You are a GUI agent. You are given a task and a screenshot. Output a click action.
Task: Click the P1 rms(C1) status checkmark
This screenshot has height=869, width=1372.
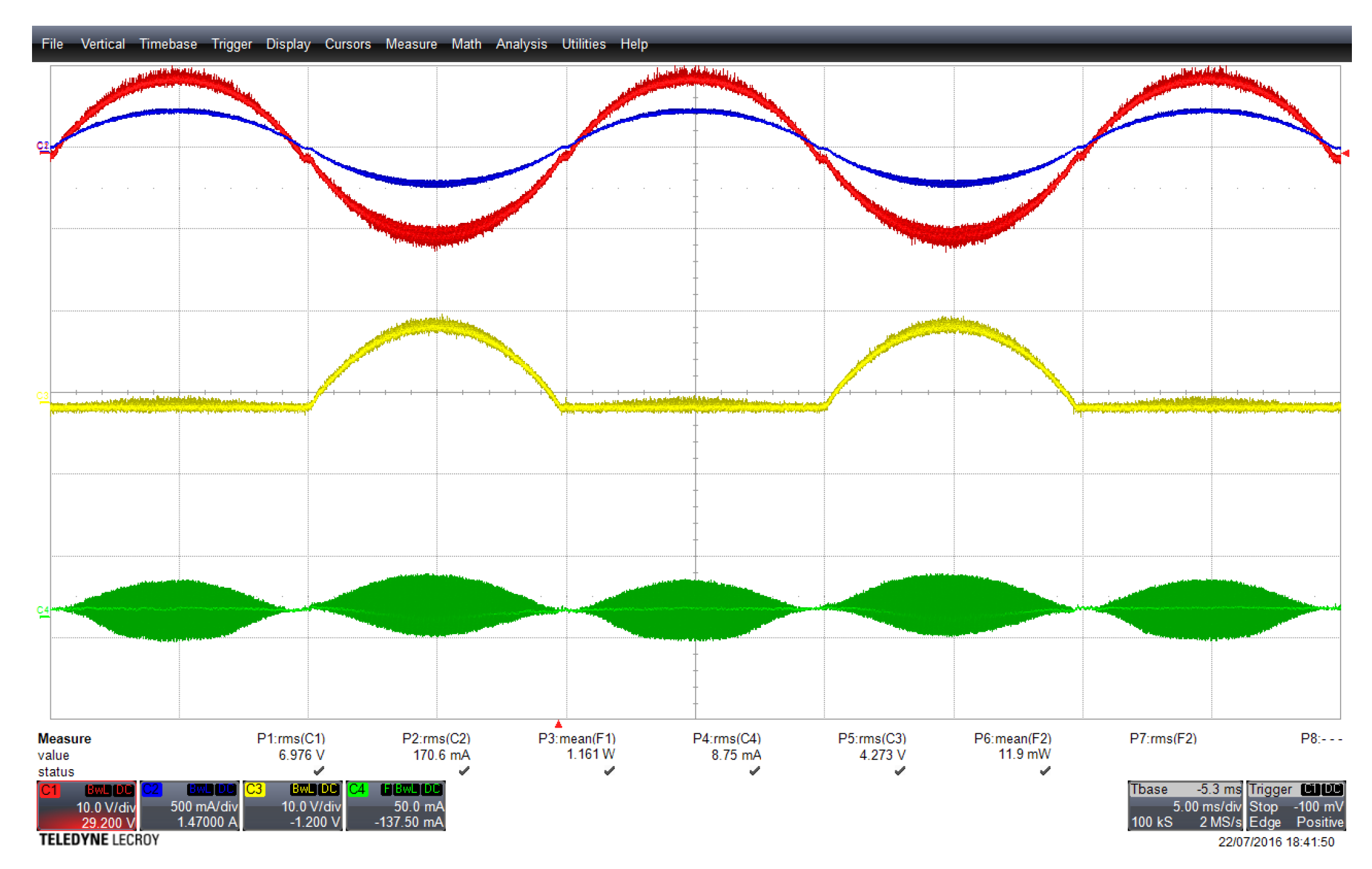tap(319, 770)
